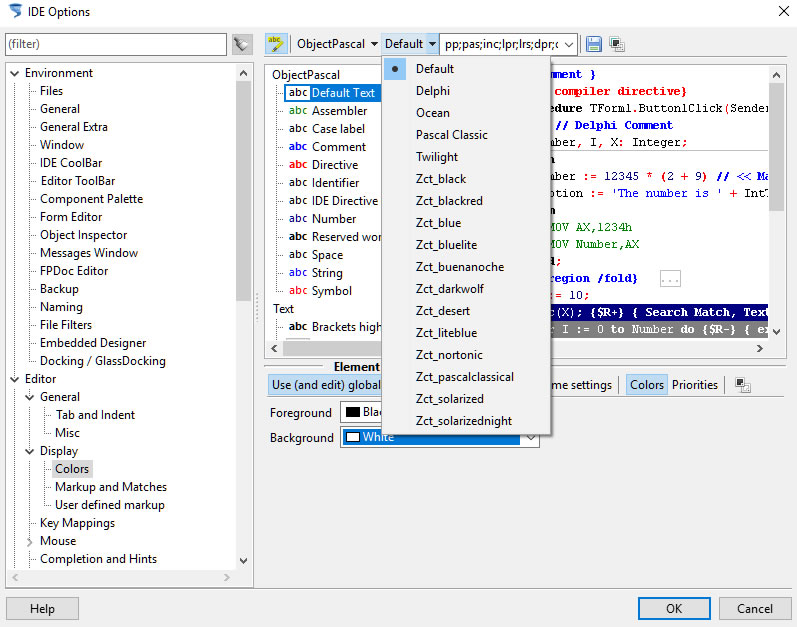Open Key Mappings options page

coord(77,523)
